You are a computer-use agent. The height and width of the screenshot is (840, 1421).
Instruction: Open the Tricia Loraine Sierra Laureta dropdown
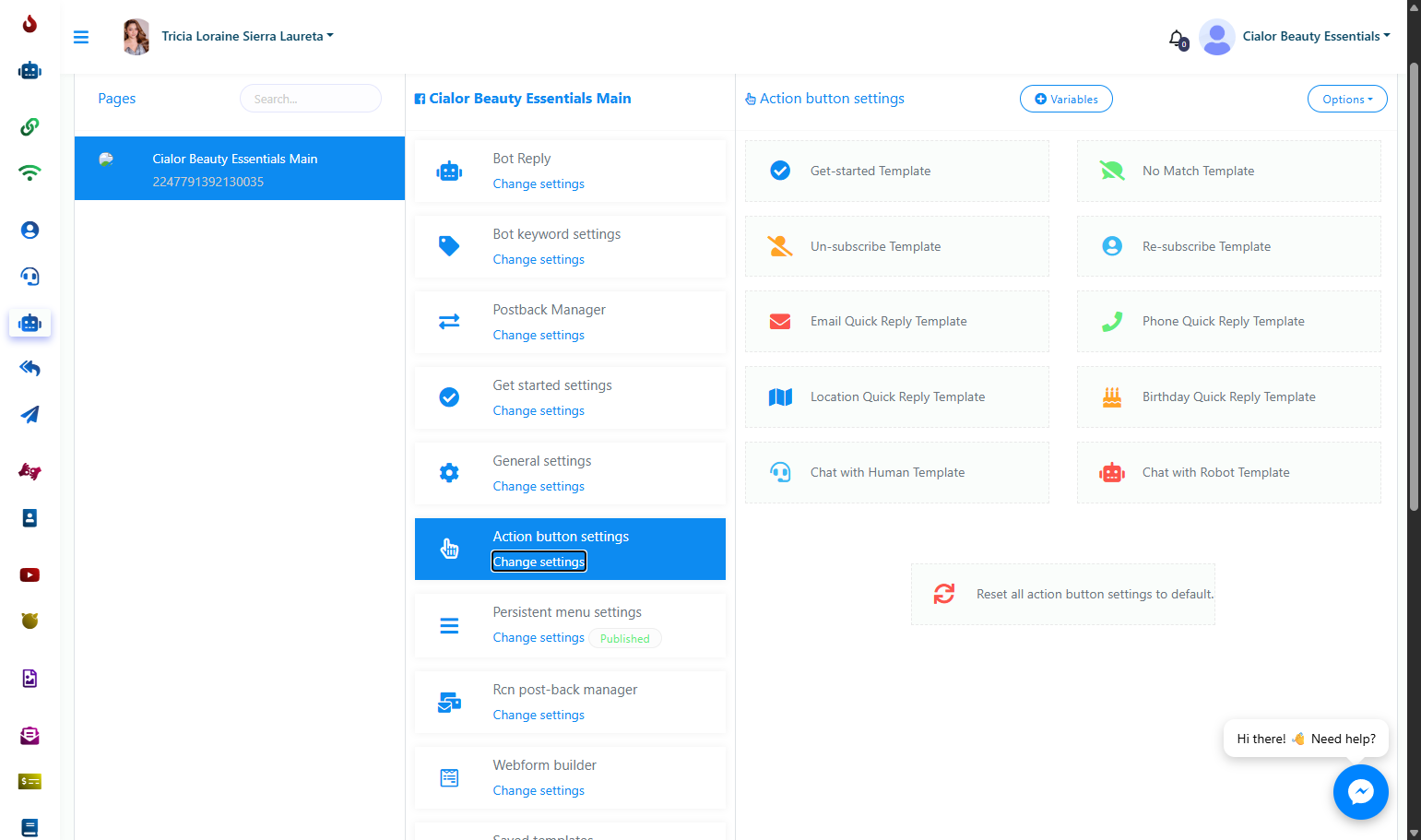pyautogui.click(x=247, y=36)
